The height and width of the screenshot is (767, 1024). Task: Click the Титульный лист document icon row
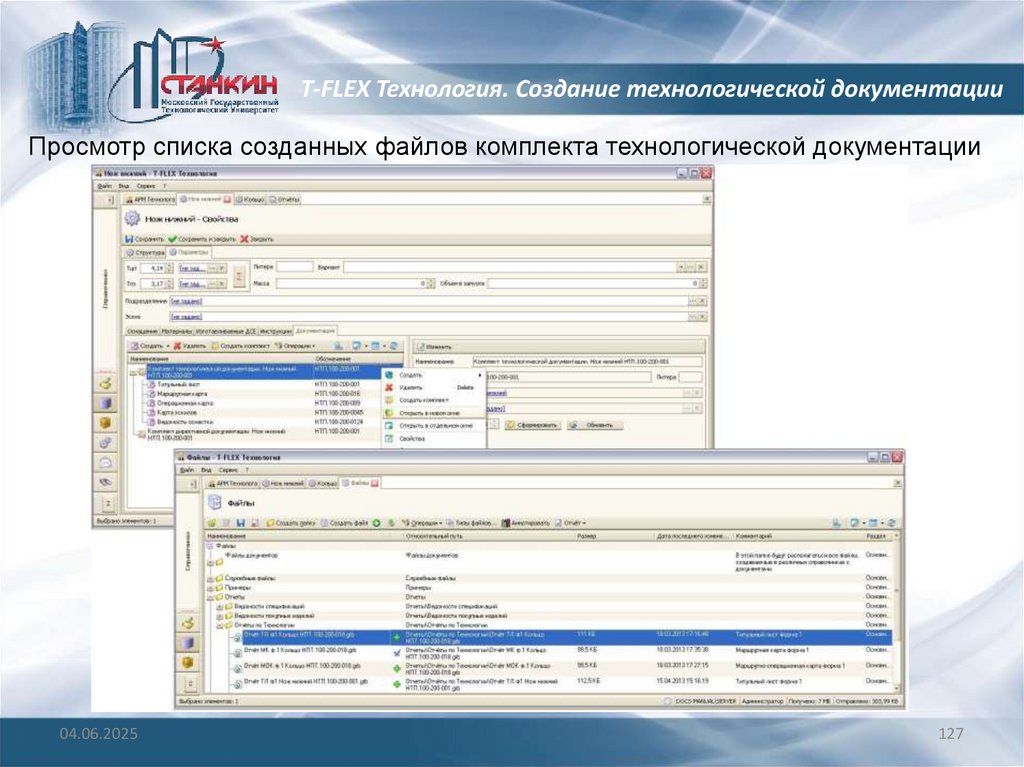(151, 384)
